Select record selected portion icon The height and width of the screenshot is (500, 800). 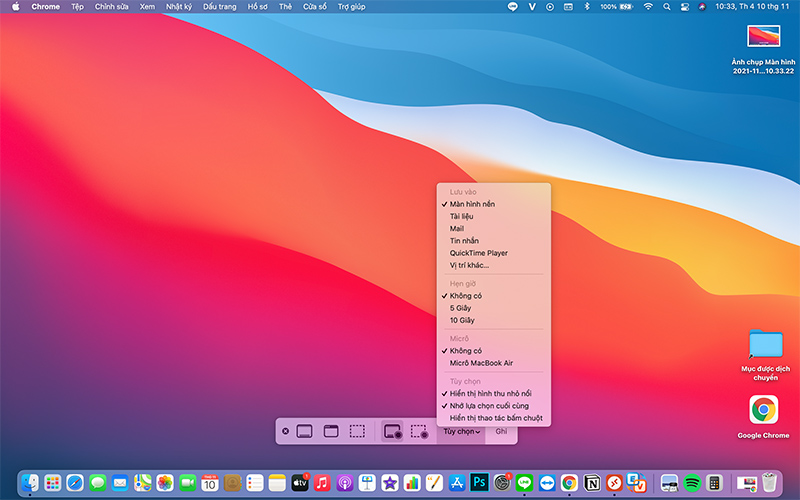[x=419, y=432]
